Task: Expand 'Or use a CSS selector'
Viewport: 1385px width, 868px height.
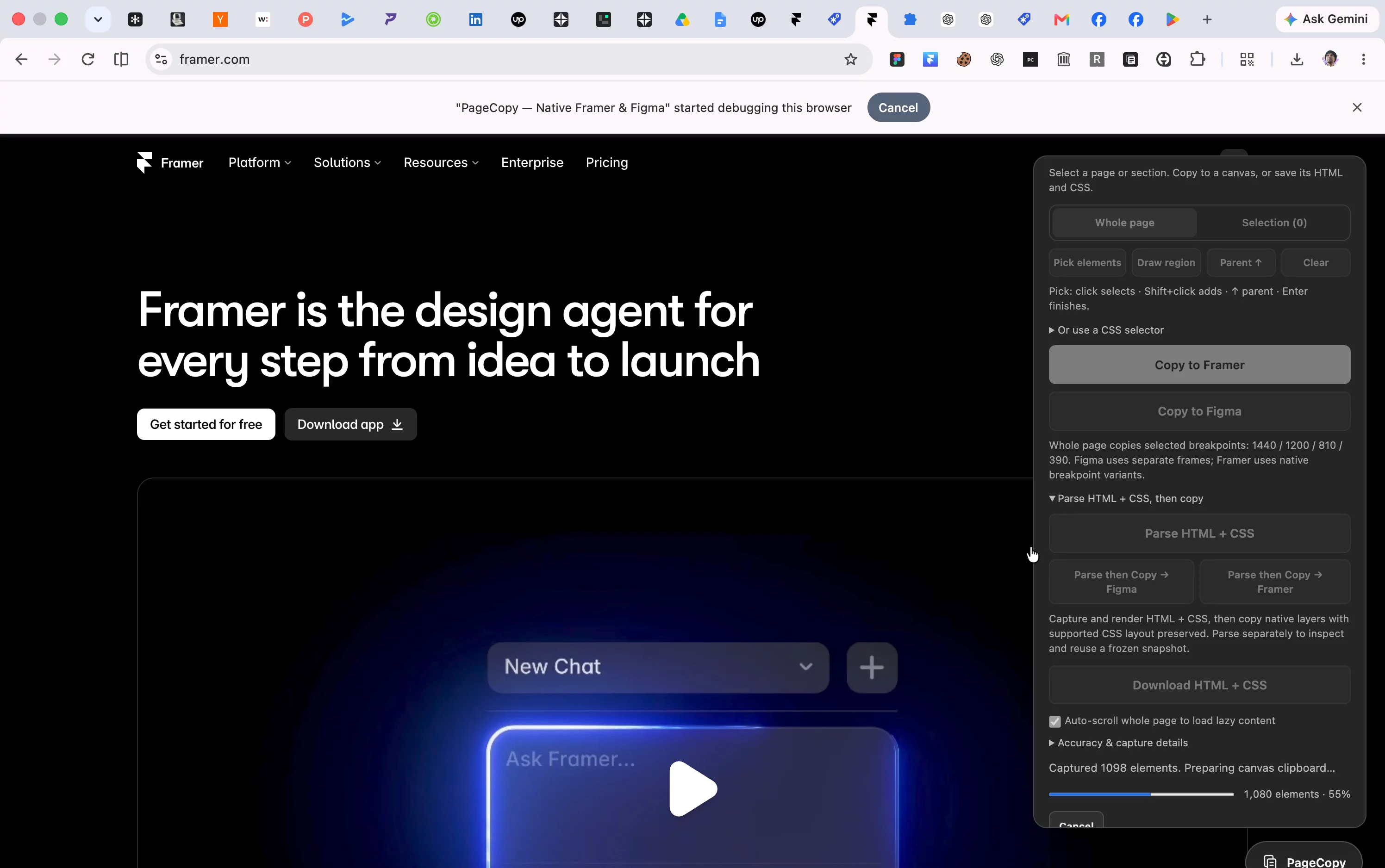Action: tap(1106, 330)
